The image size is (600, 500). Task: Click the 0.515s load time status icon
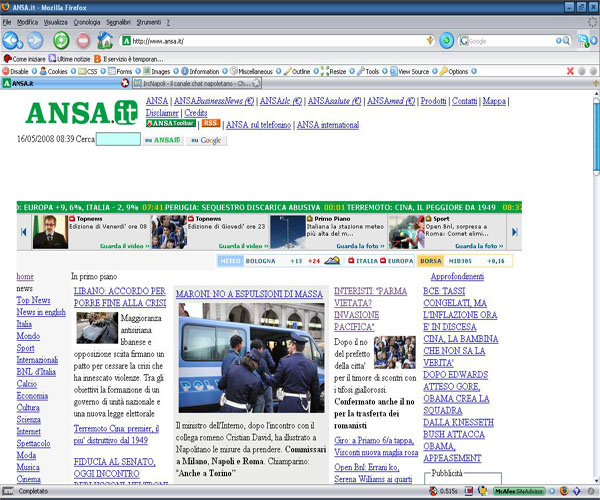click(443, 491)
